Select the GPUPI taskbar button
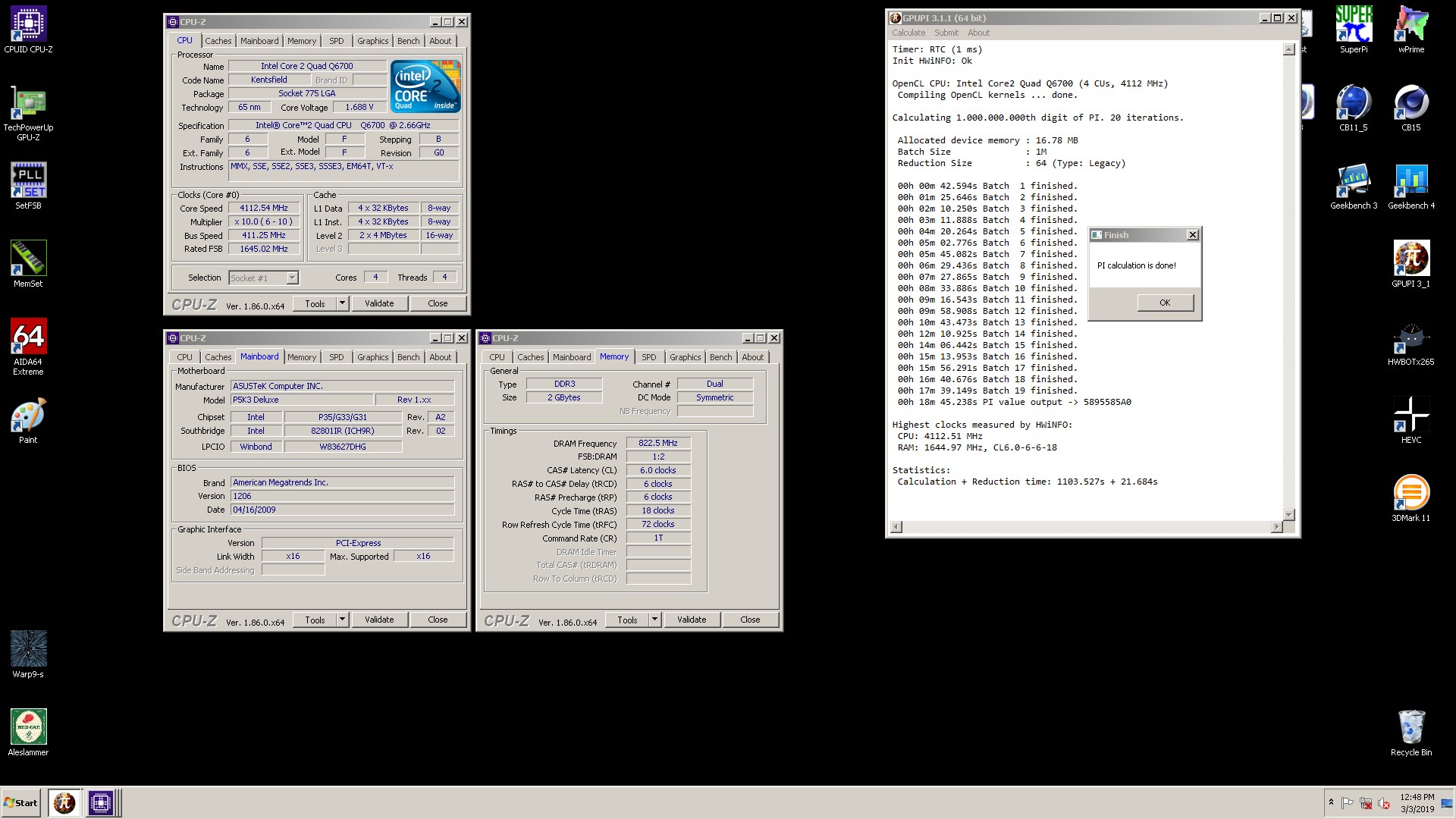 coord(64,802)
